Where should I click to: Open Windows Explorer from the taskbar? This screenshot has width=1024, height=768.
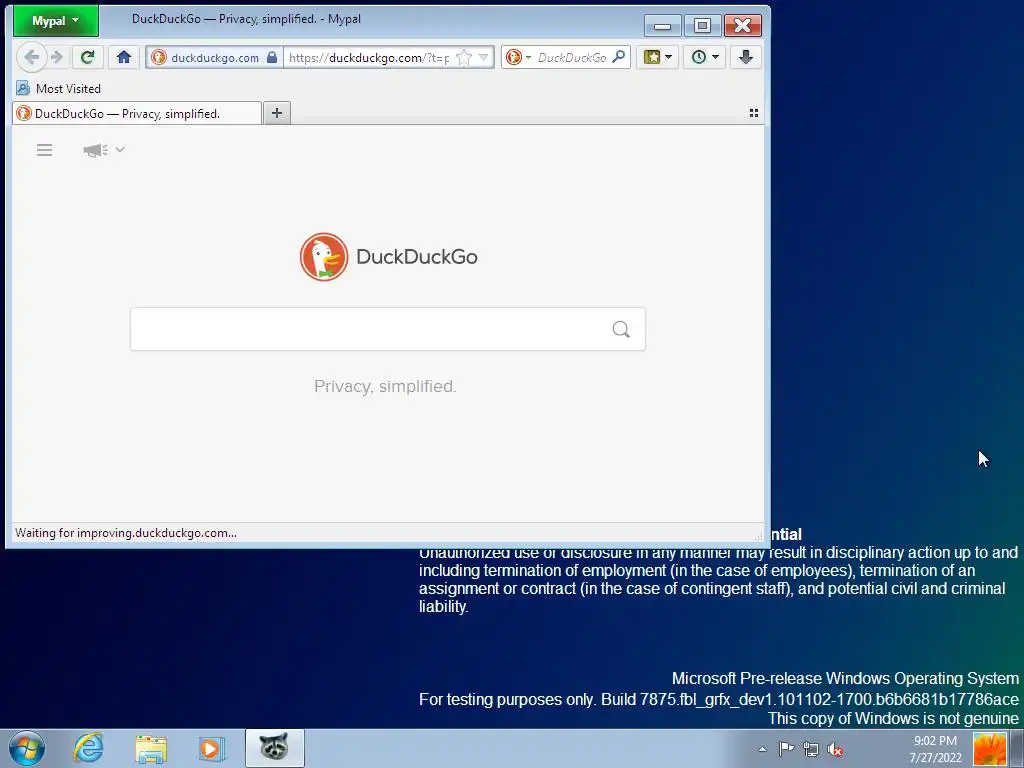151,748
